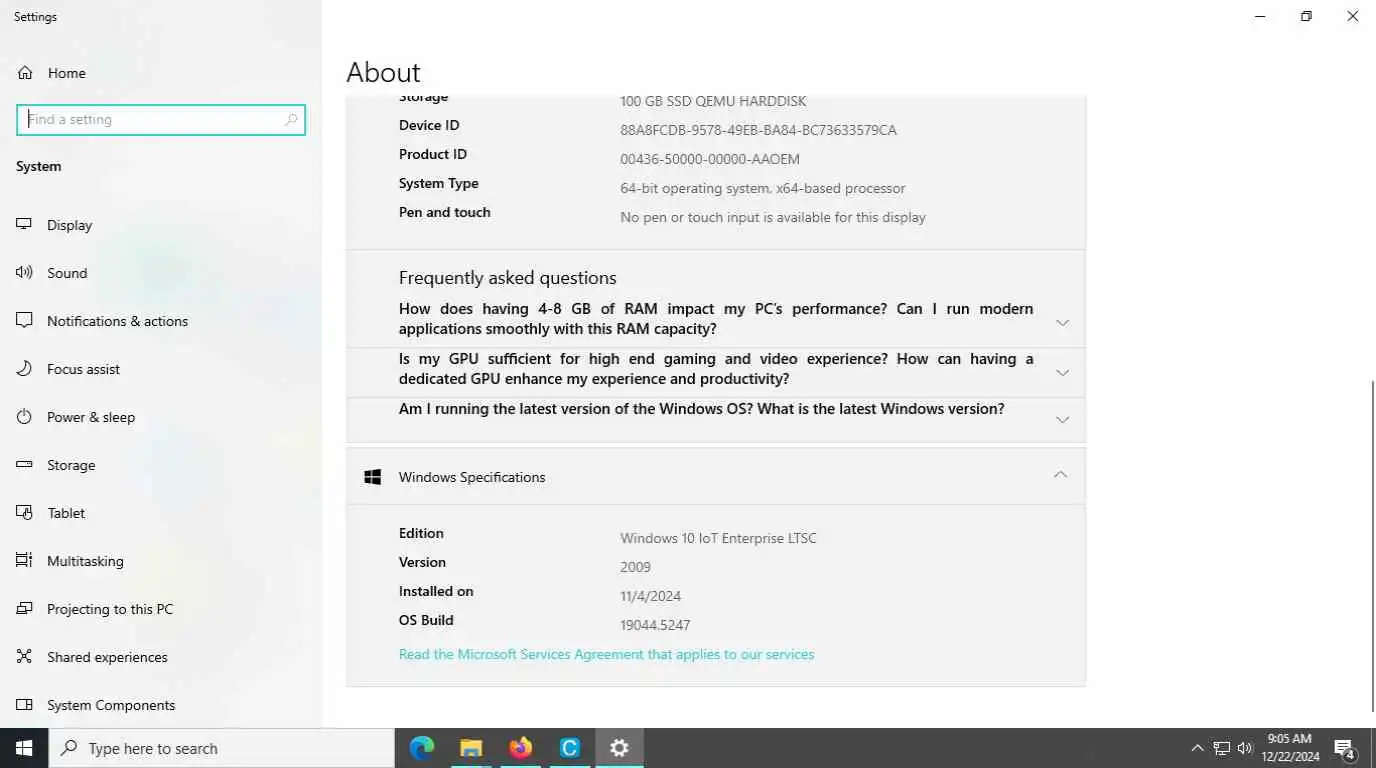1376x768 pixels.
Task: Click the Focus assist moon icon
Action: (x=25, y=369)
